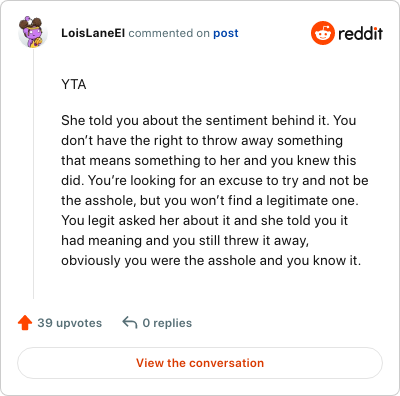This screenshot has width=400, height=396.
Task: Click the View the conversation button
Action: (x=200, y=363)
